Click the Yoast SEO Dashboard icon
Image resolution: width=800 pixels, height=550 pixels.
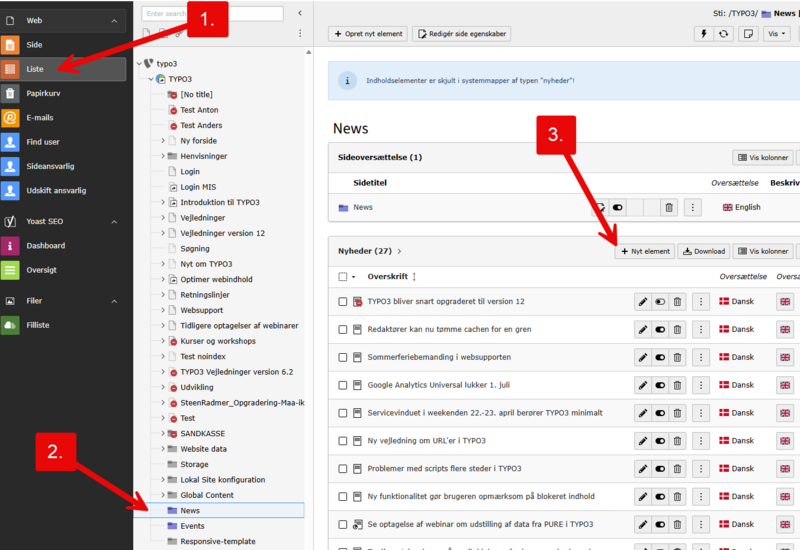click(x=10, y=246)
